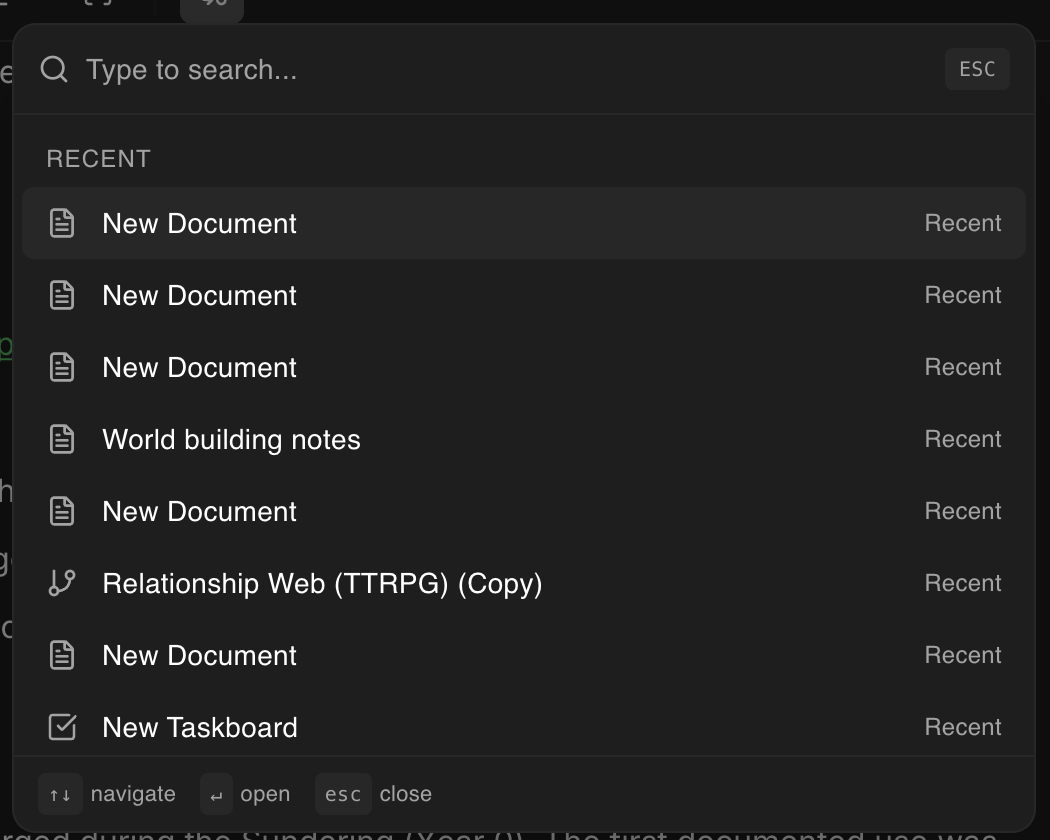Click the taskboard checkbox icon beside New Taskboard
Screen dimensions: 1050x840
pyautogui.click(x=62, y=727)
